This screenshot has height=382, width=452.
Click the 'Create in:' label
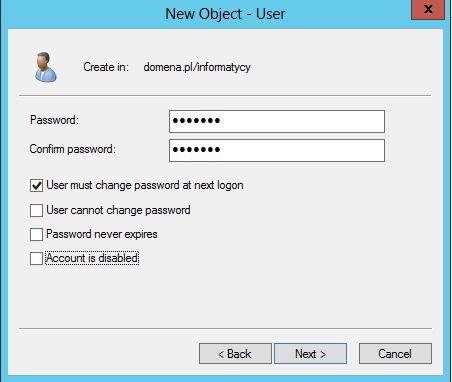pyautogui.click(x=106, y=67)
